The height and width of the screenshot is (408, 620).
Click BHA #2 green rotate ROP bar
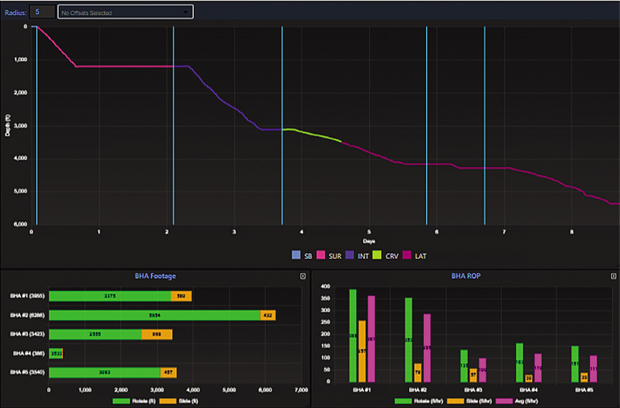[x=408, y=339]
